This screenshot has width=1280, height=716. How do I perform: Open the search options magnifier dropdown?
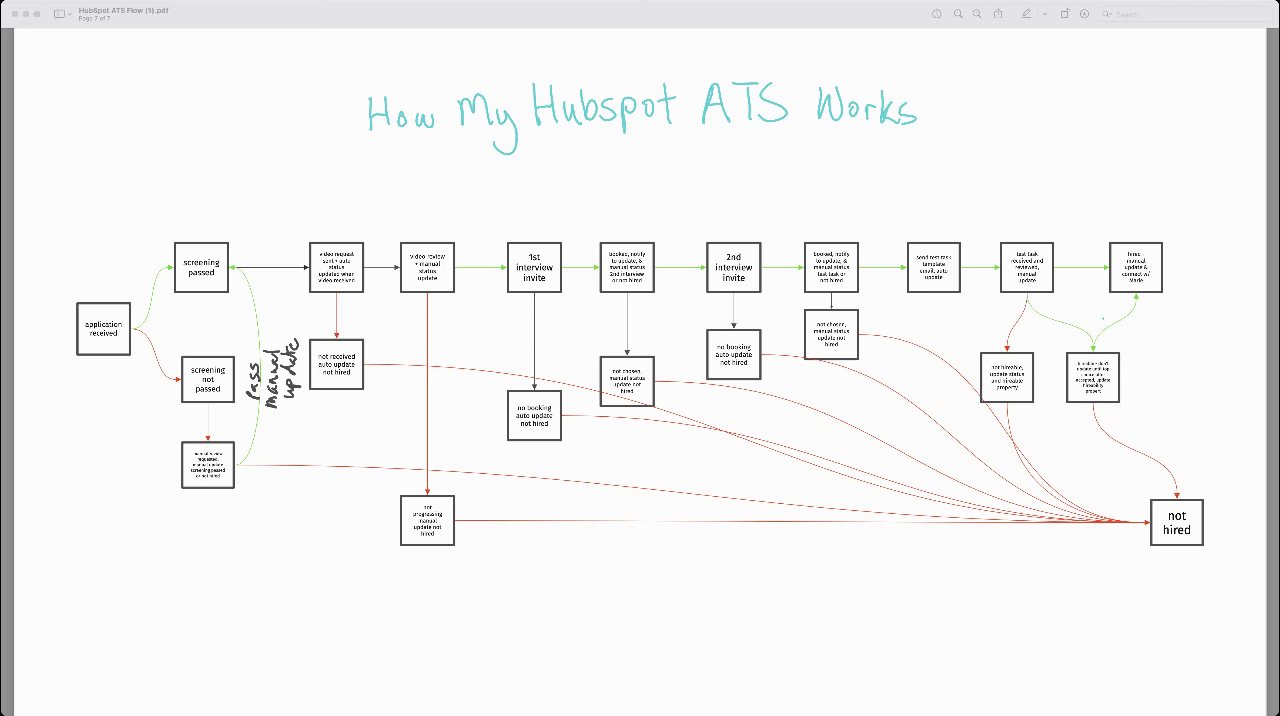pyautogui.click(x=1108, y=14)
